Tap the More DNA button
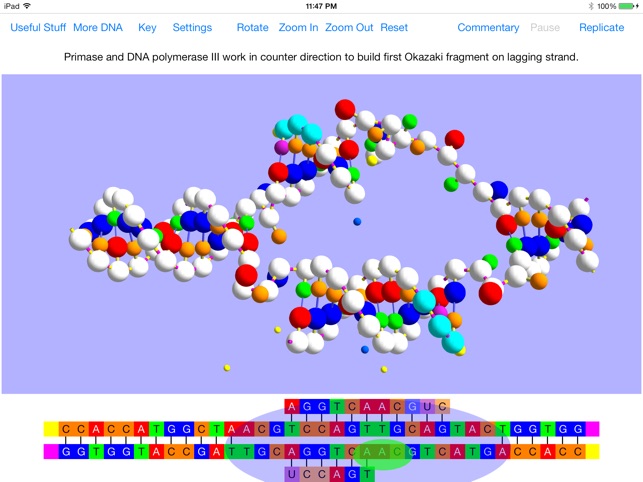Viewport: 643px width, 482px height. click(98, 27)
